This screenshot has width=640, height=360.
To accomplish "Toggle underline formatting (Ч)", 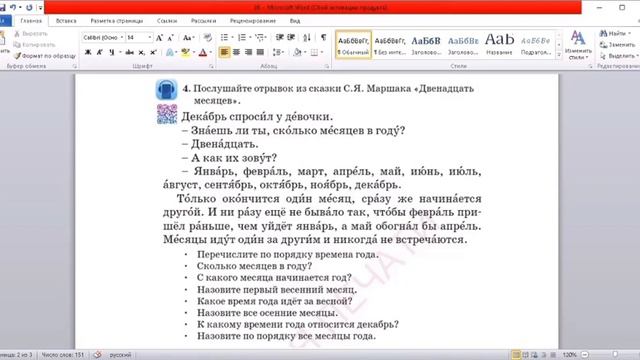I will (111, 52).
